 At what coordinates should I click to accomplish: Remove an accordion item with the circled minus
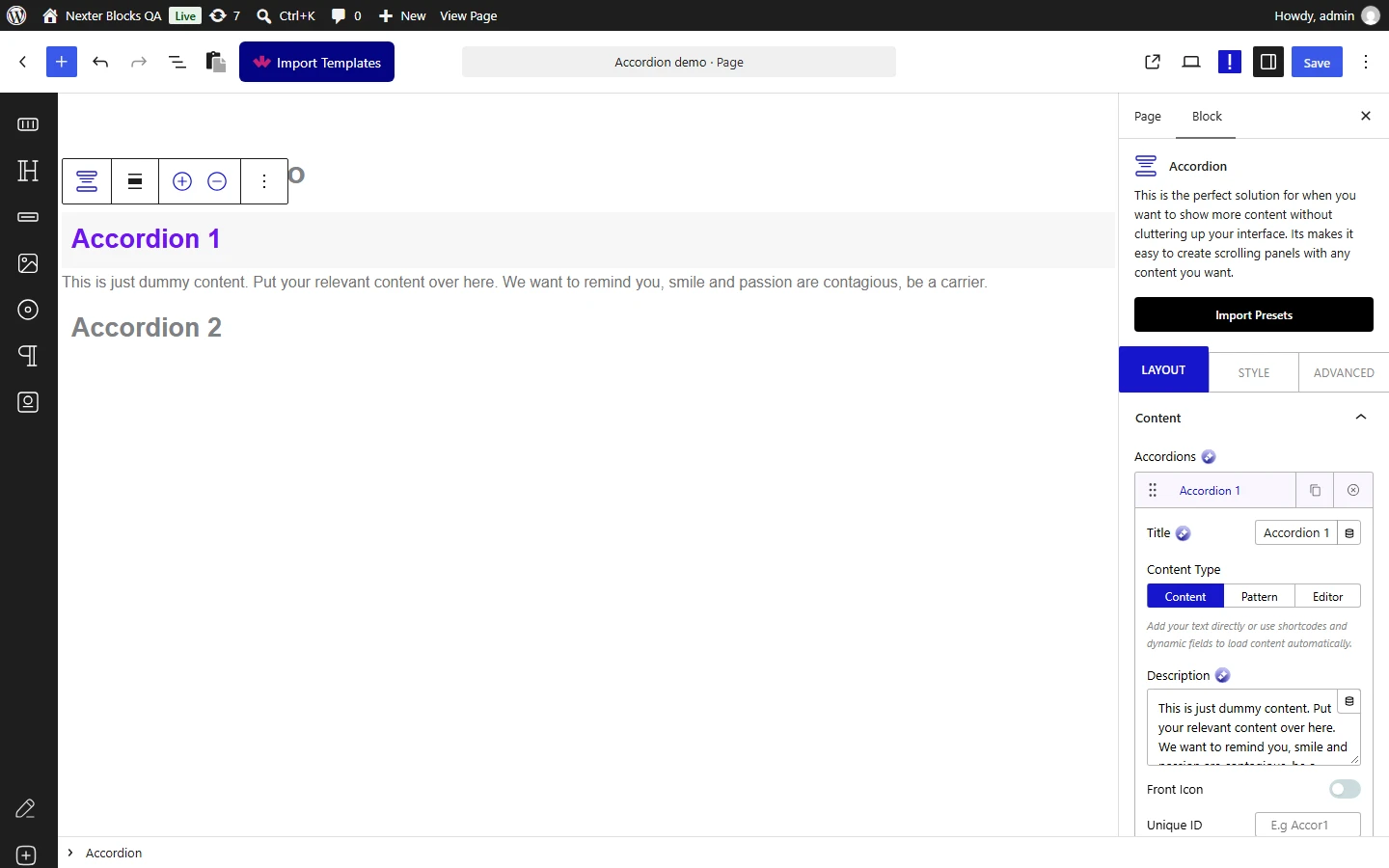217,181
